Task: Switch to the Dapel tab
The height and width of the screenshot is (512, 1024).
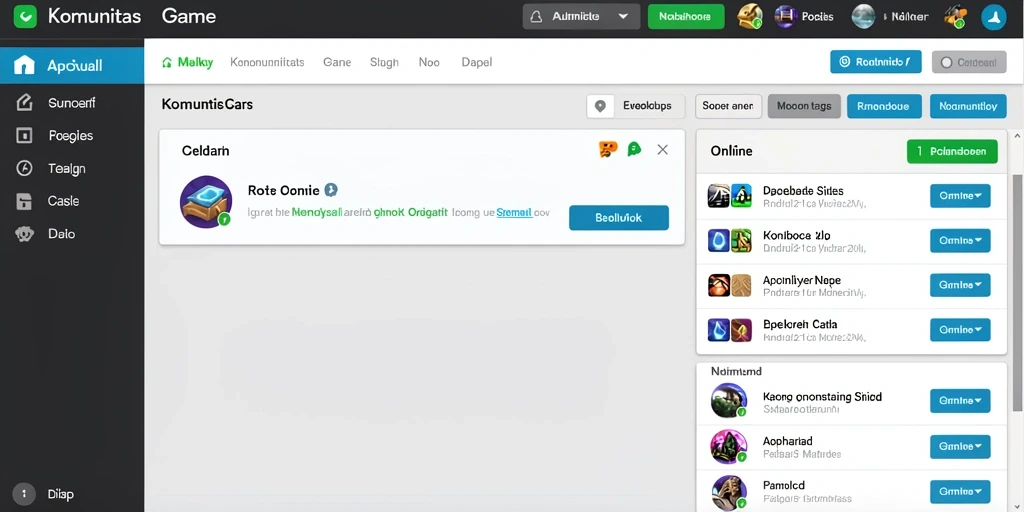Action: point(477,63)
